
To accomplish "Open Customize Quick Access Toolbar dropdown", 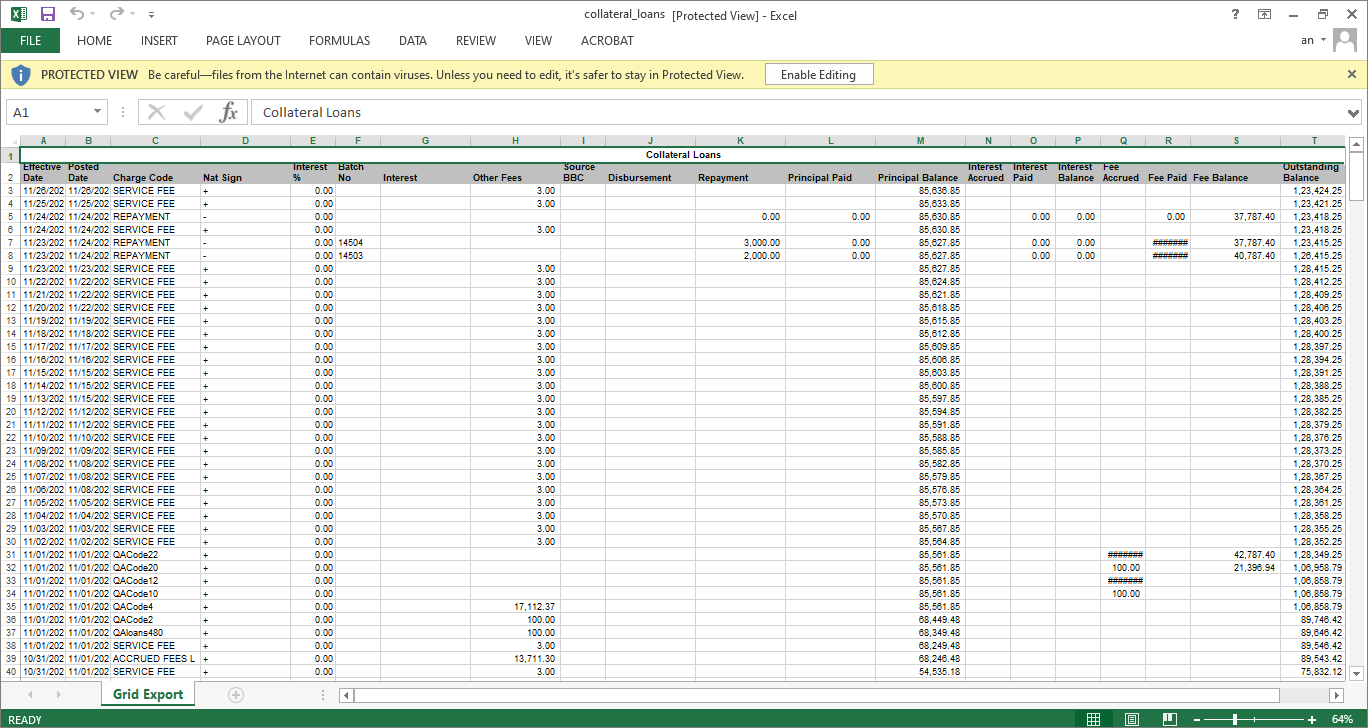I will tap(151, 15).
